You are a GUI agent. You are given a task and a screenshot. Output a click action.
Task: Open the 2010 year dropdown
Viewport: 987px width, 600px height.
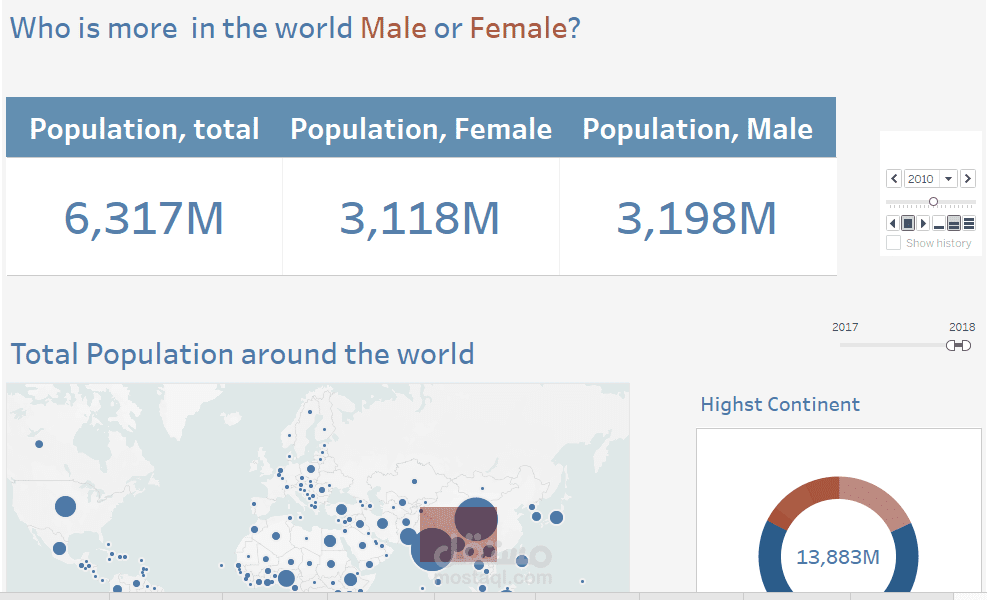948,179
